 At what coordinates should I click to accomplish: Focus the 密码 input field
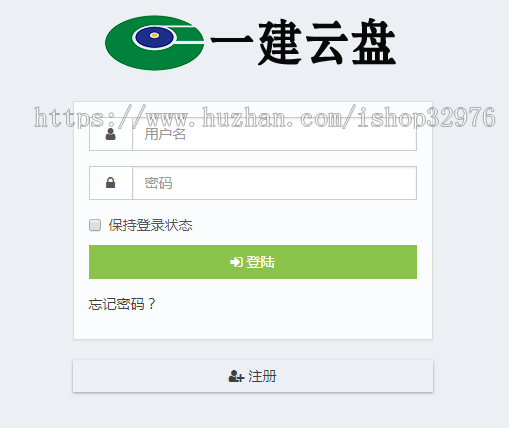[274, 183]
